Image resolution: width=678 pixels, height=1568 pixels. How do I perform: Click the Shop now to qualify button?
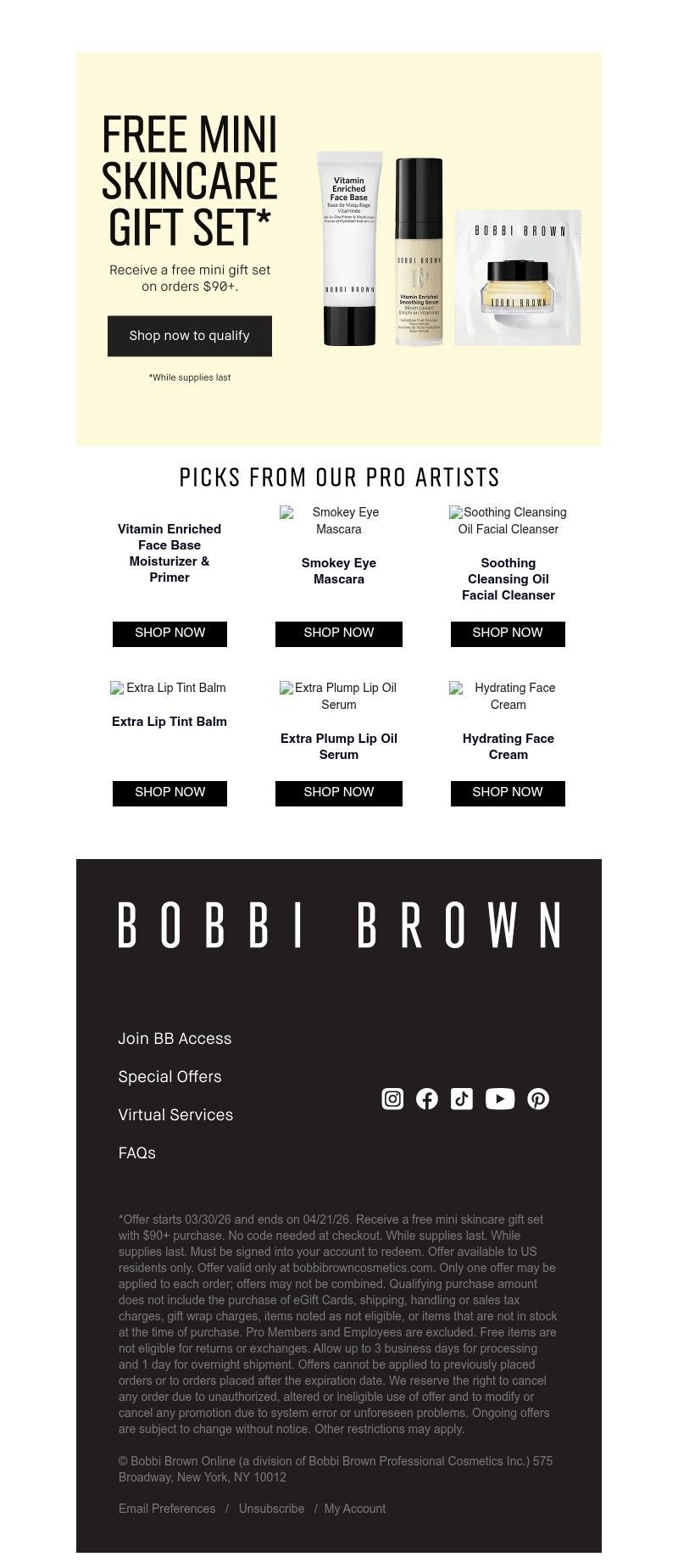point(189,336)
